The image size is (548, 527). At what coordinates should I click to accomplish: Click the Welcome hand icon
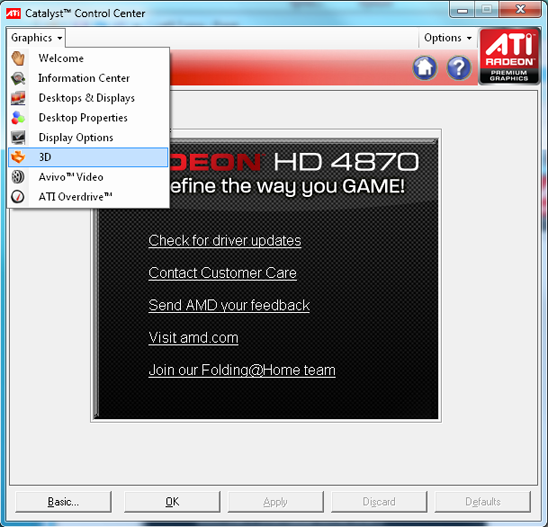(18, 58)
